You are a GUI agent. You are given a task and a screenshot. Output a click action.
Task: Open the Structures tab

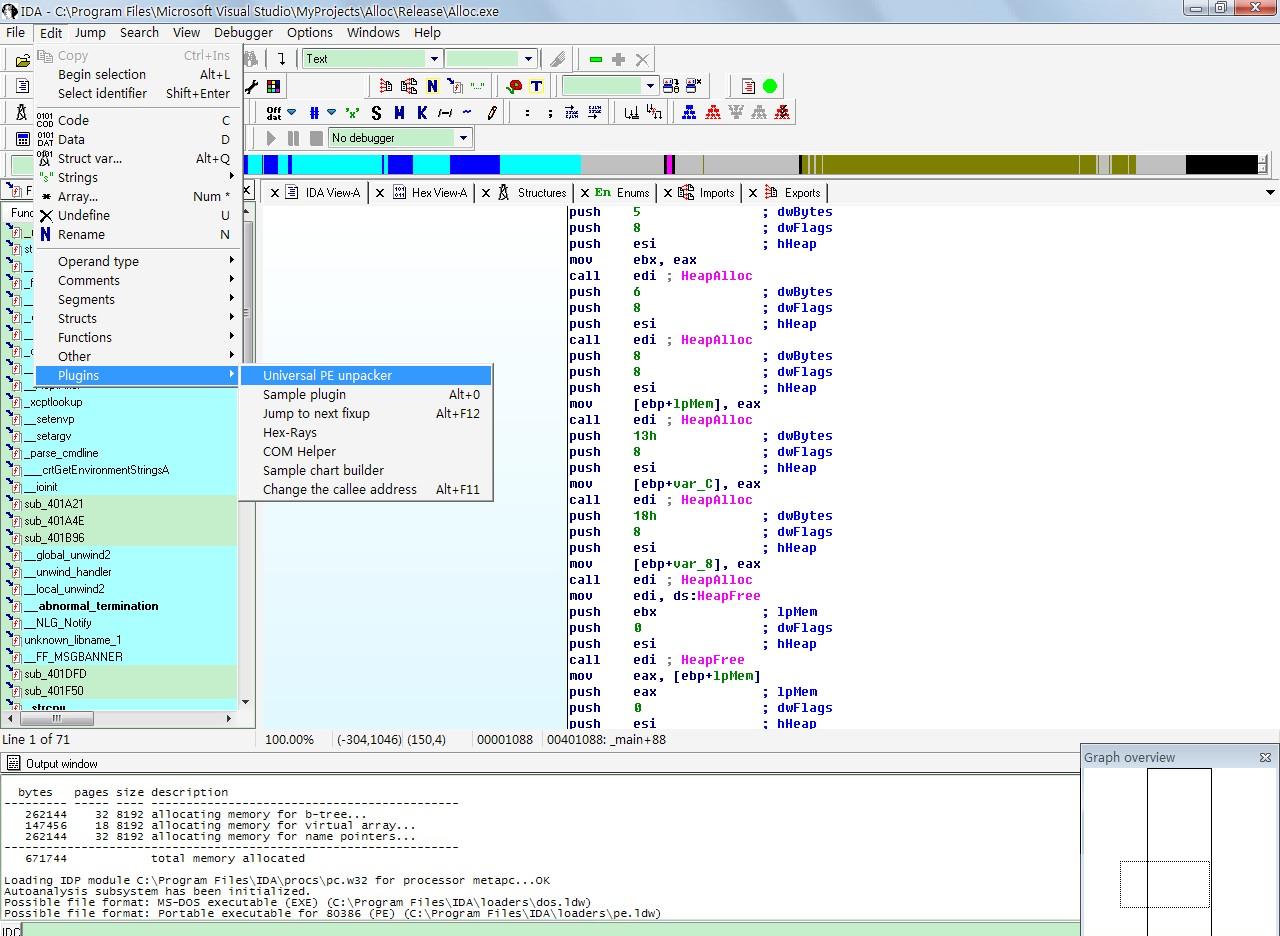541,193
